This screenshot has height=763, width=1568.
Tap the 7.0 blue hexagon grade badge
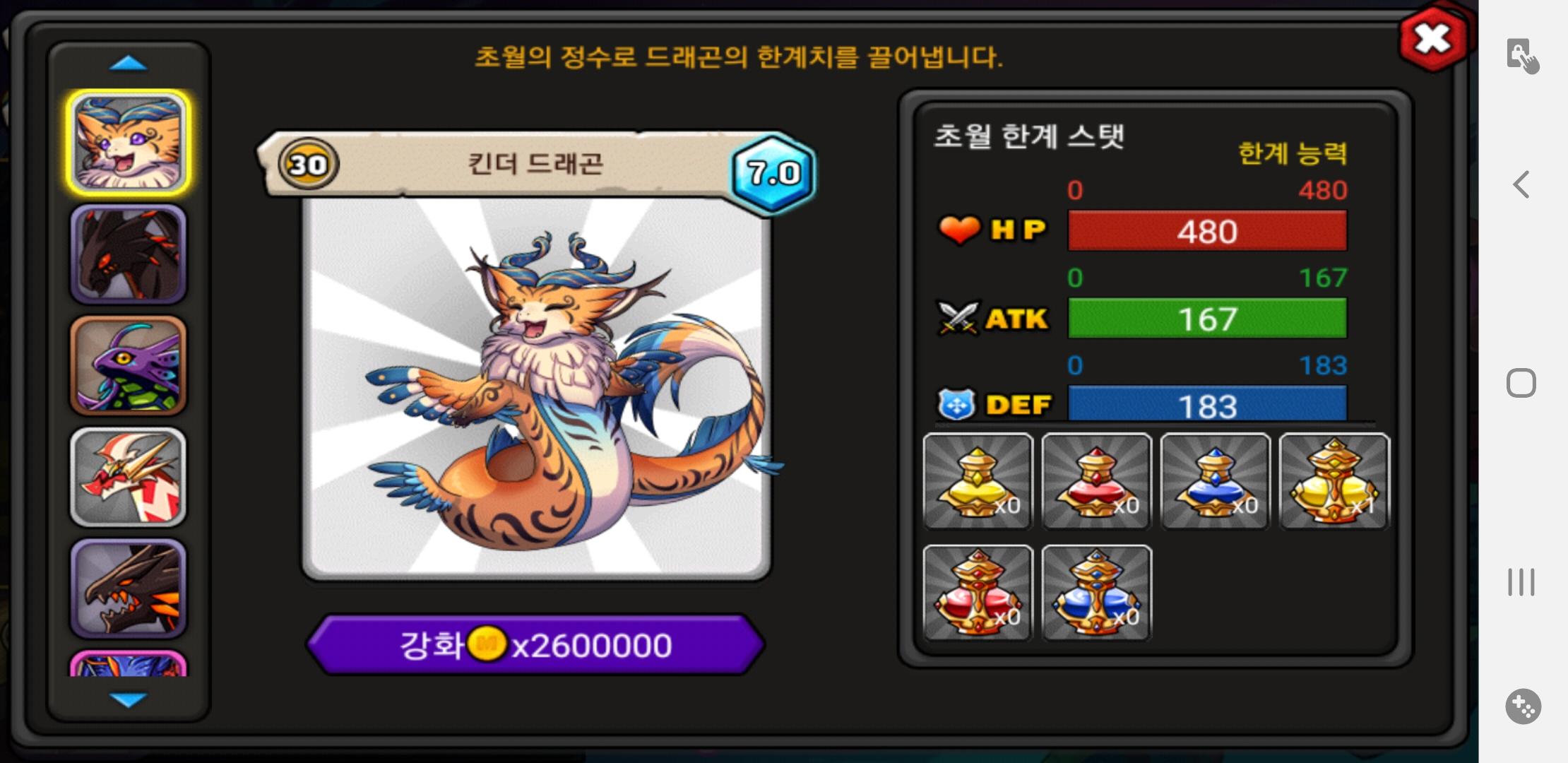(773, 173)
